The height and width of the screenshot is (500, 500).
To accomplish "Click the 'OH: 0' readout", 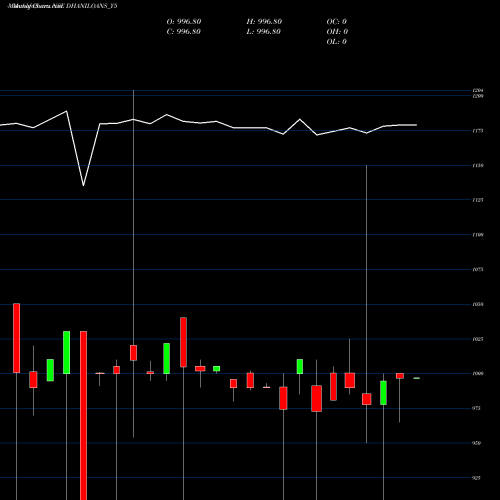I will [337, 32].
